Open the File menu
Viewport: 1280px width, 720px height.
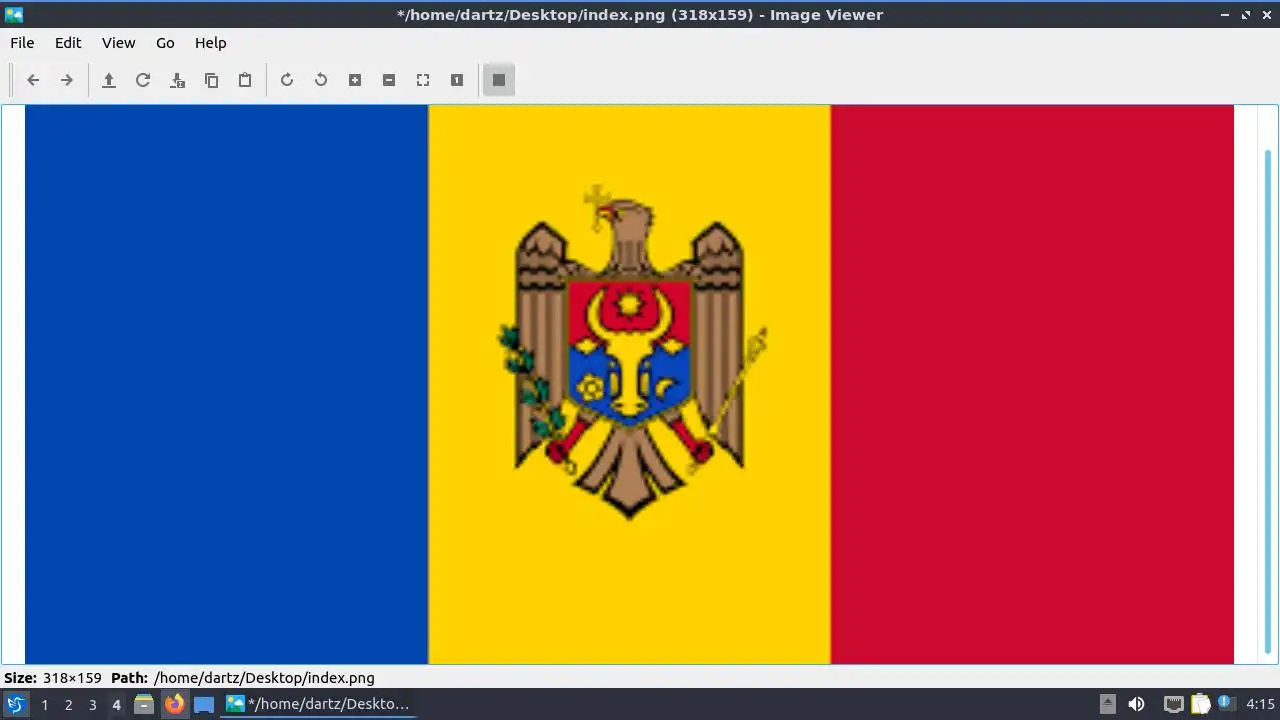(22, 43)
